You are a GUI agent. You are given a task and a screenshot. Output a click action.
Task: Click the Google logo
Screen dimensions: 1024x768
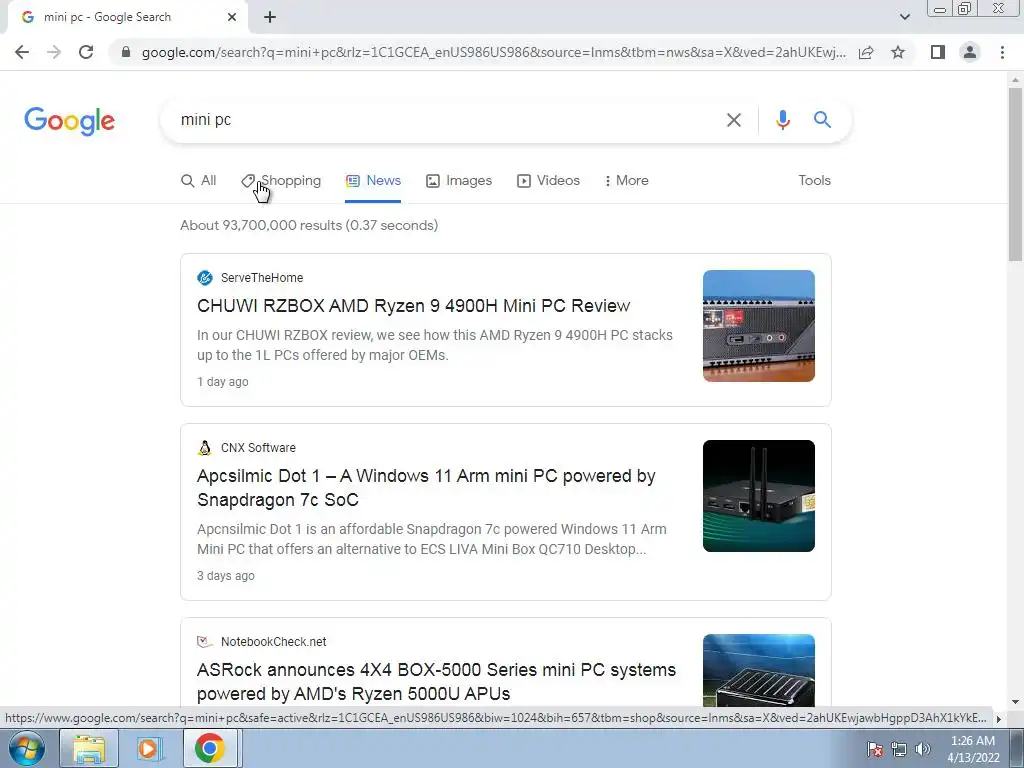coord(69,121)
